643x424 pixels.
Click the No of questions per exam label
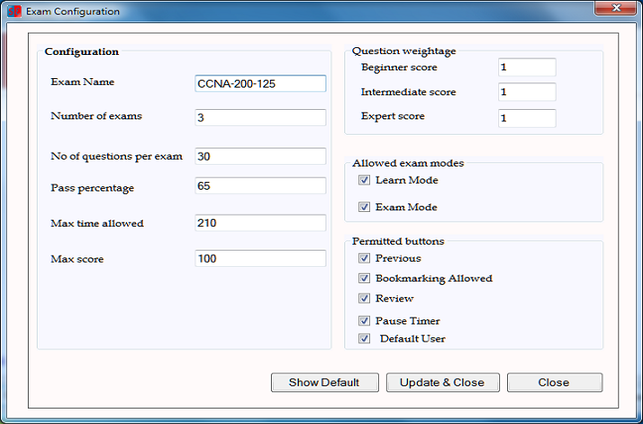click(x=116, y=157)
